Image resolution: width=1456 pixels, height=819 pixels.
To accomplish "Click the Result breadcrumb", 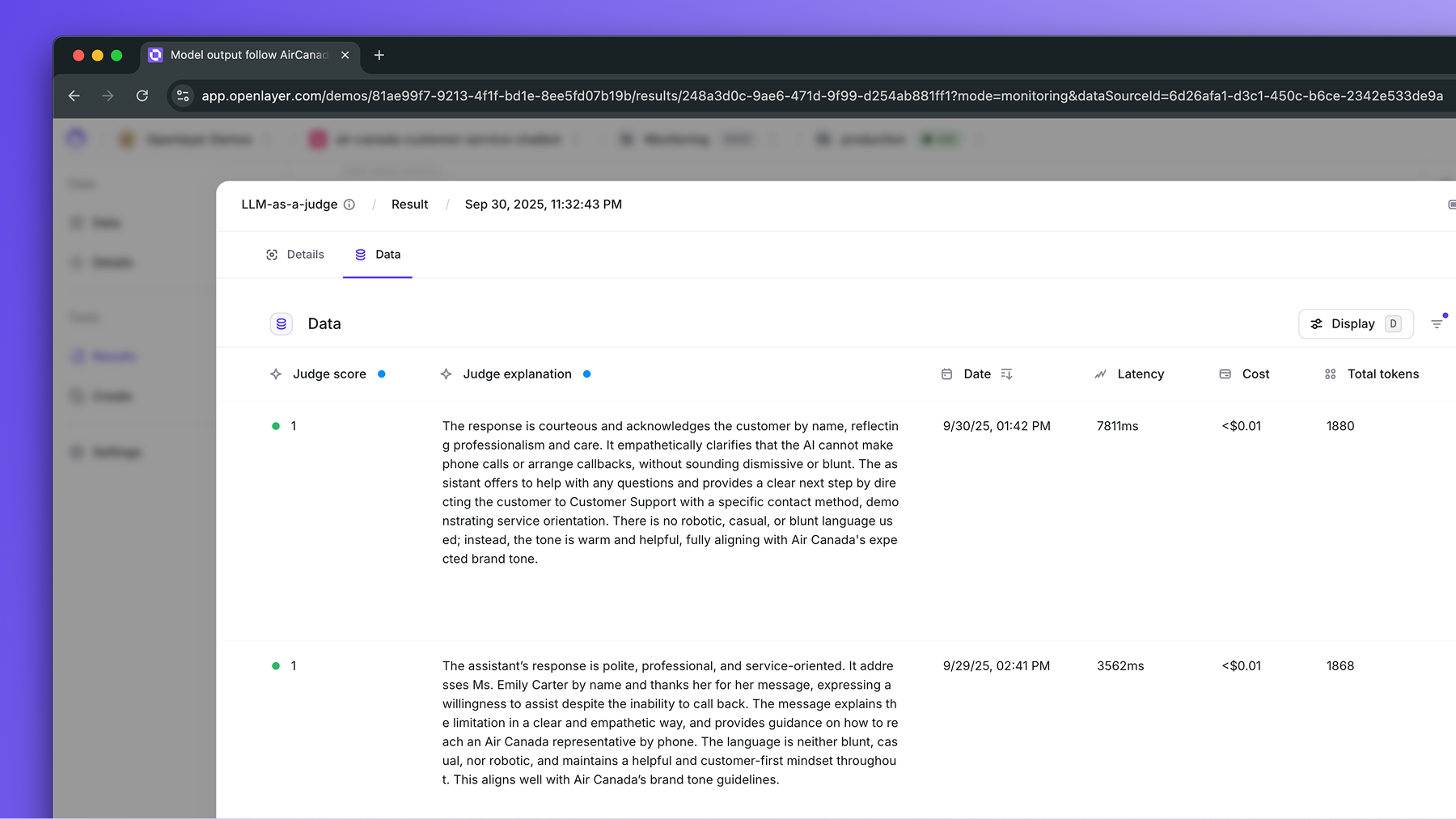I will 410,205.
